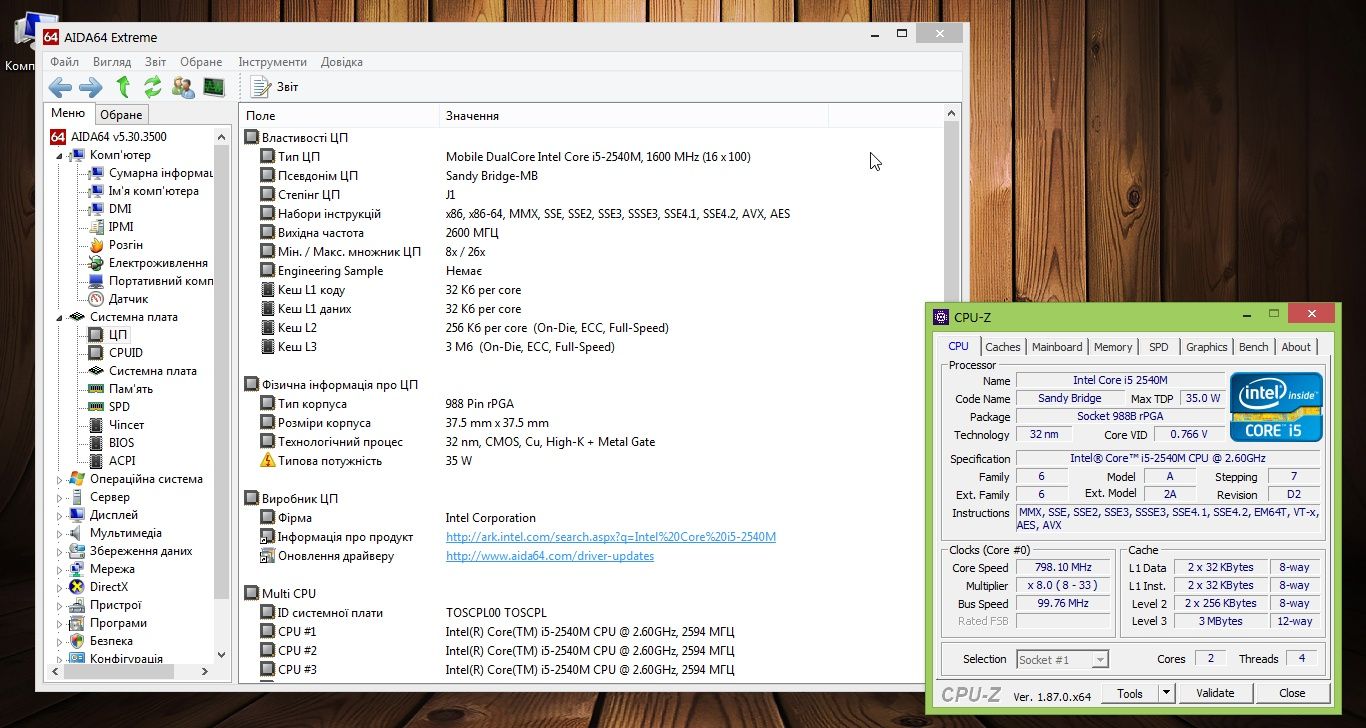Switch to Обране sidebar tab
1366x728 pixels.
coord(122,115)
